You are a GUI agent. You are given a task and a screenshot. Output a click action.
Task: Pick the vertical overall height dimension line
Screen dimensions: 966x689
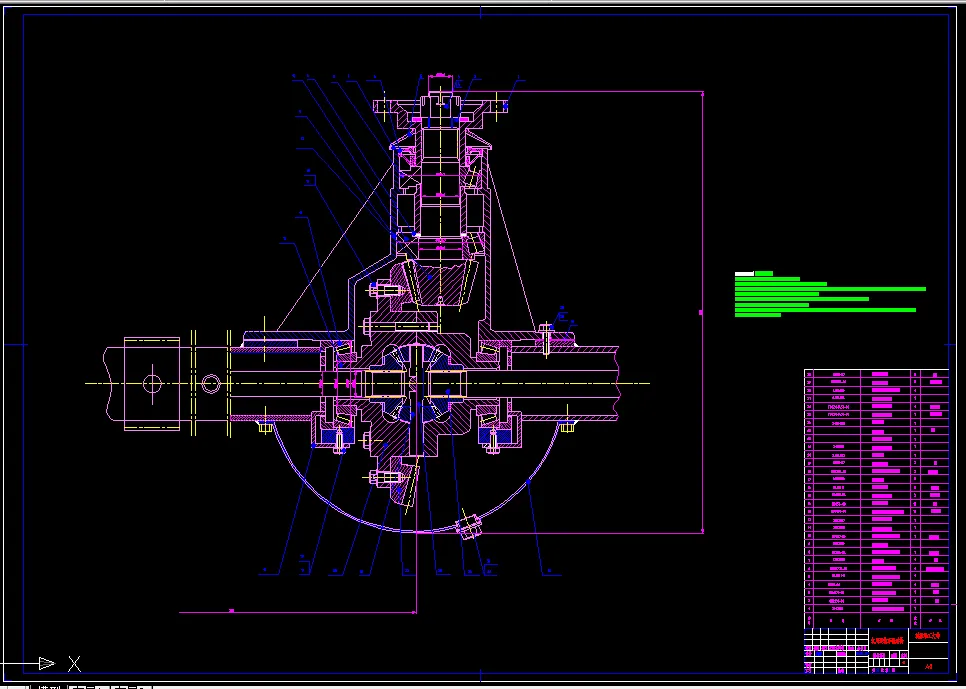point(703,312)
